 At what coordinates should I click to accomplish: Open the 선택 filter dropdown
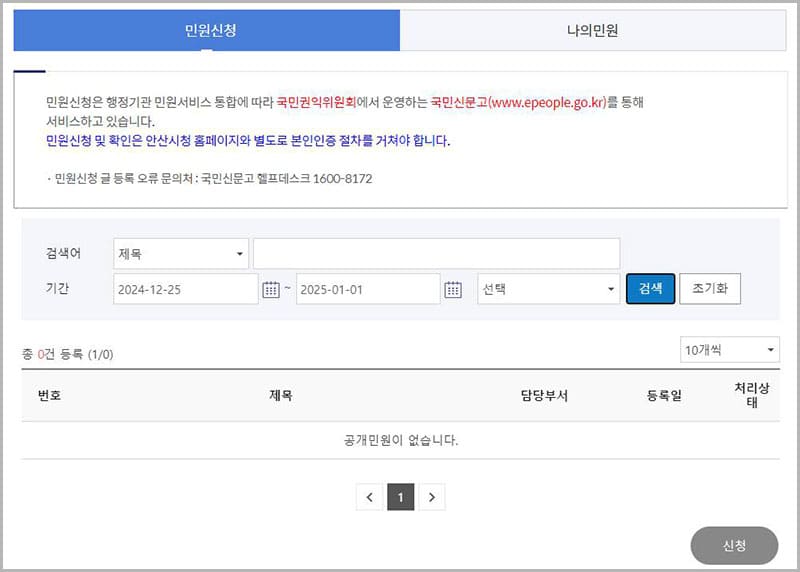coord(549,289)
